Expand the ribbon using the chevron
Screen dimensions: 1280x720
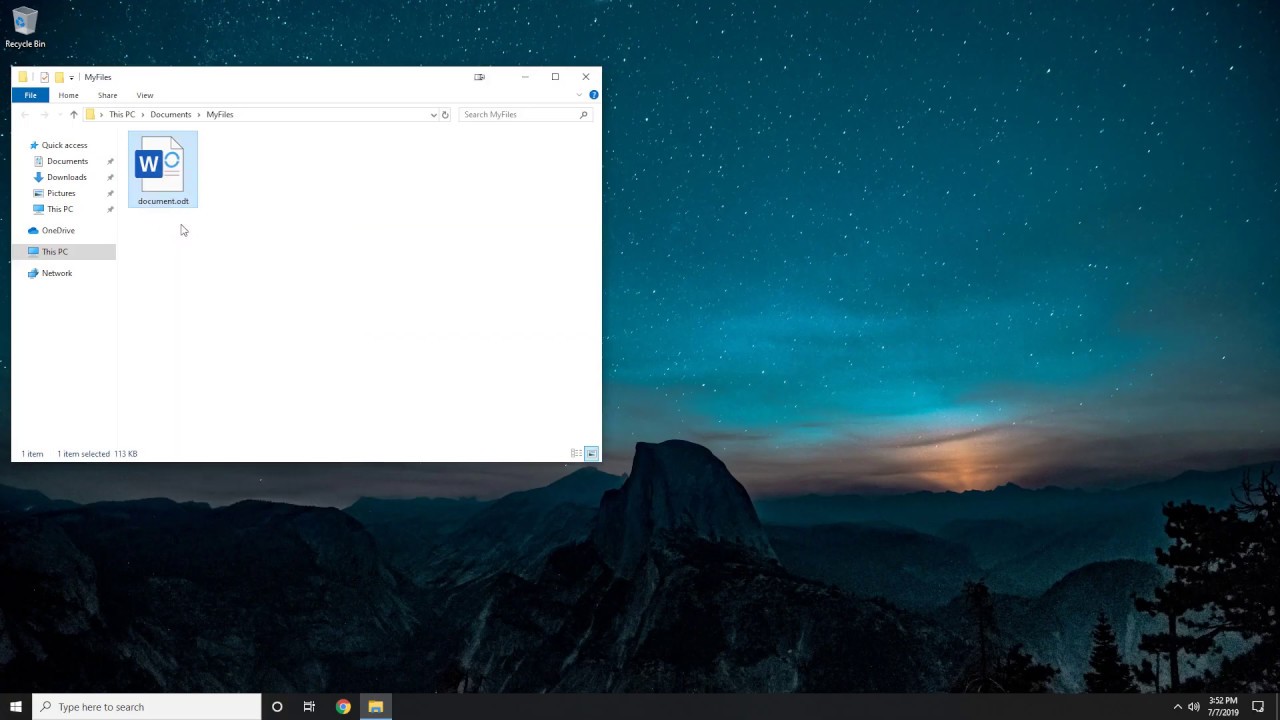578,95
